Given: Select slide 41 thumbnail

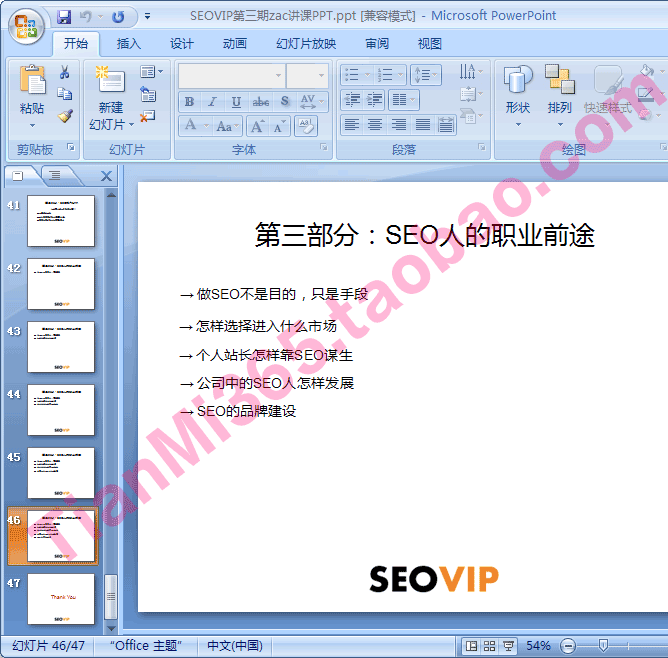Looking at the screenshot, I should tap(61, 221).
